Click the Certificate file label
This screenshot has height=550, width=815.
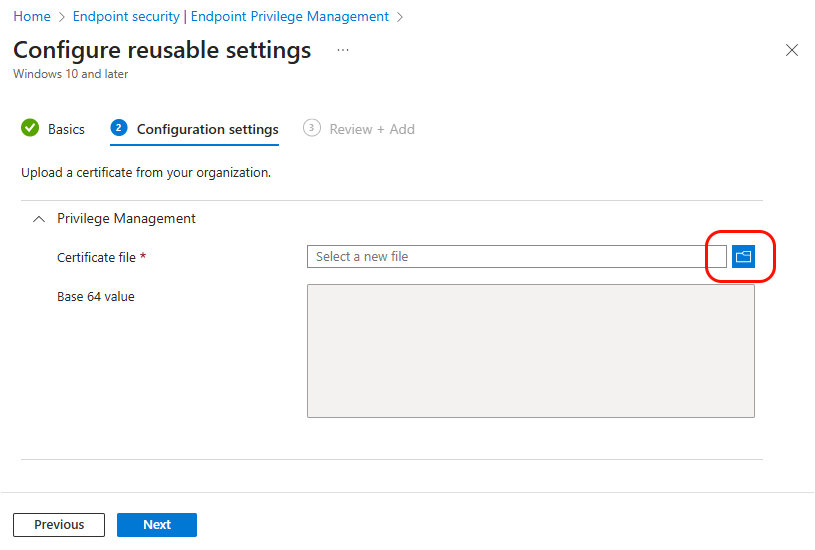[x=96, y=257]
